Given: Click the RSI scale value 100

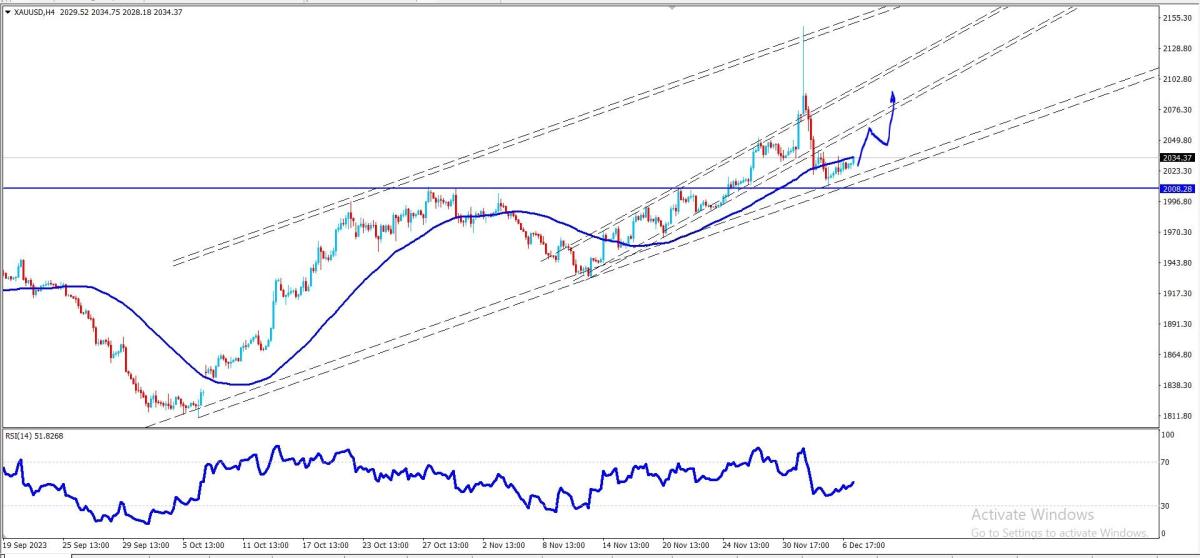Looking at the screenshot, I should [x=1168, y=435].
